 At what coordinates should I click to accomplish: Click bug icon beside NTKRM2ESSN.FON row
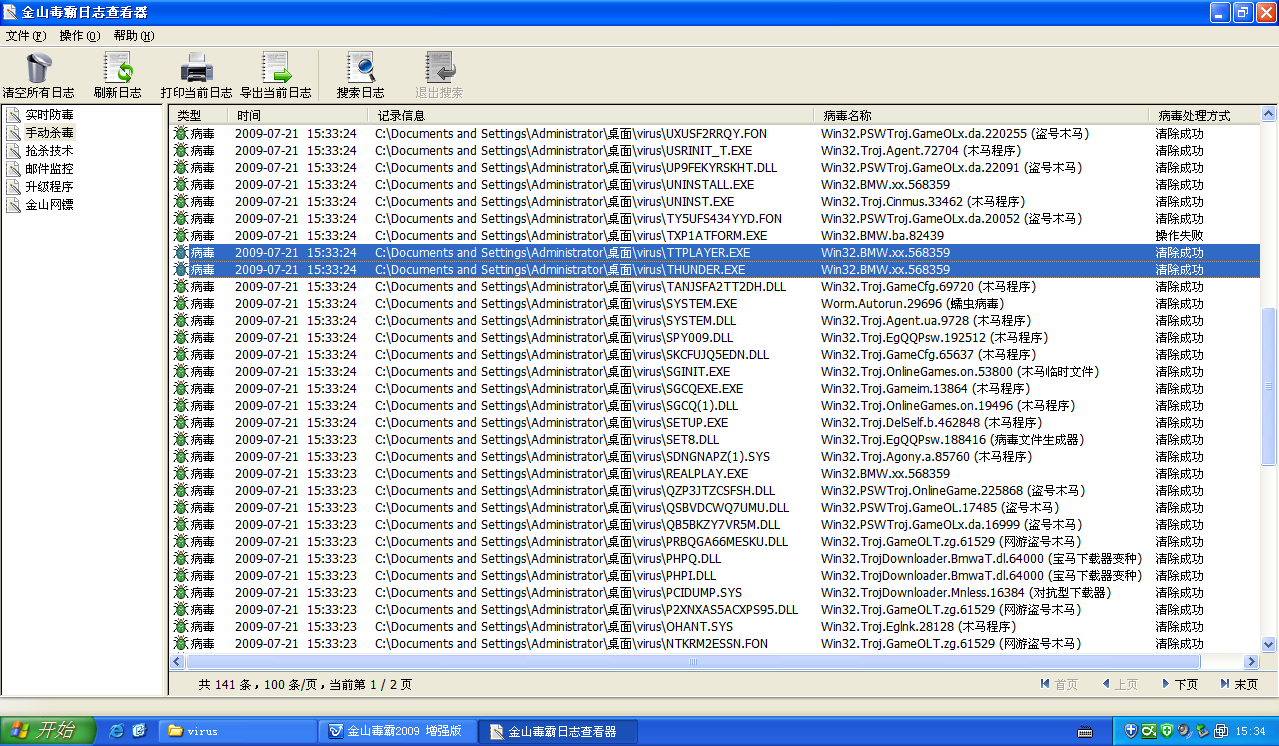coord(180,644)
